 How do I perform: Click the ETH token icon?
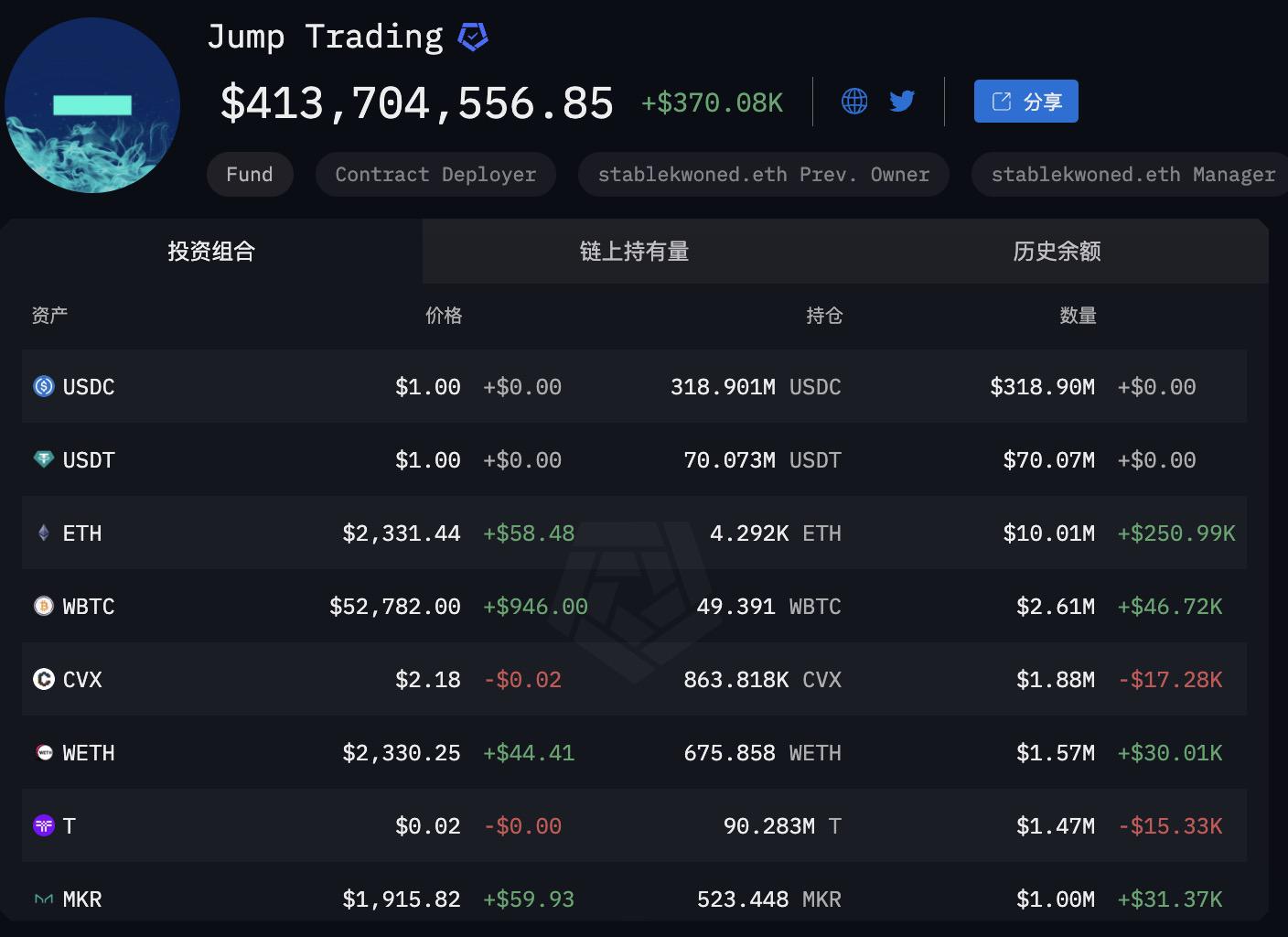tap(44, 533)
